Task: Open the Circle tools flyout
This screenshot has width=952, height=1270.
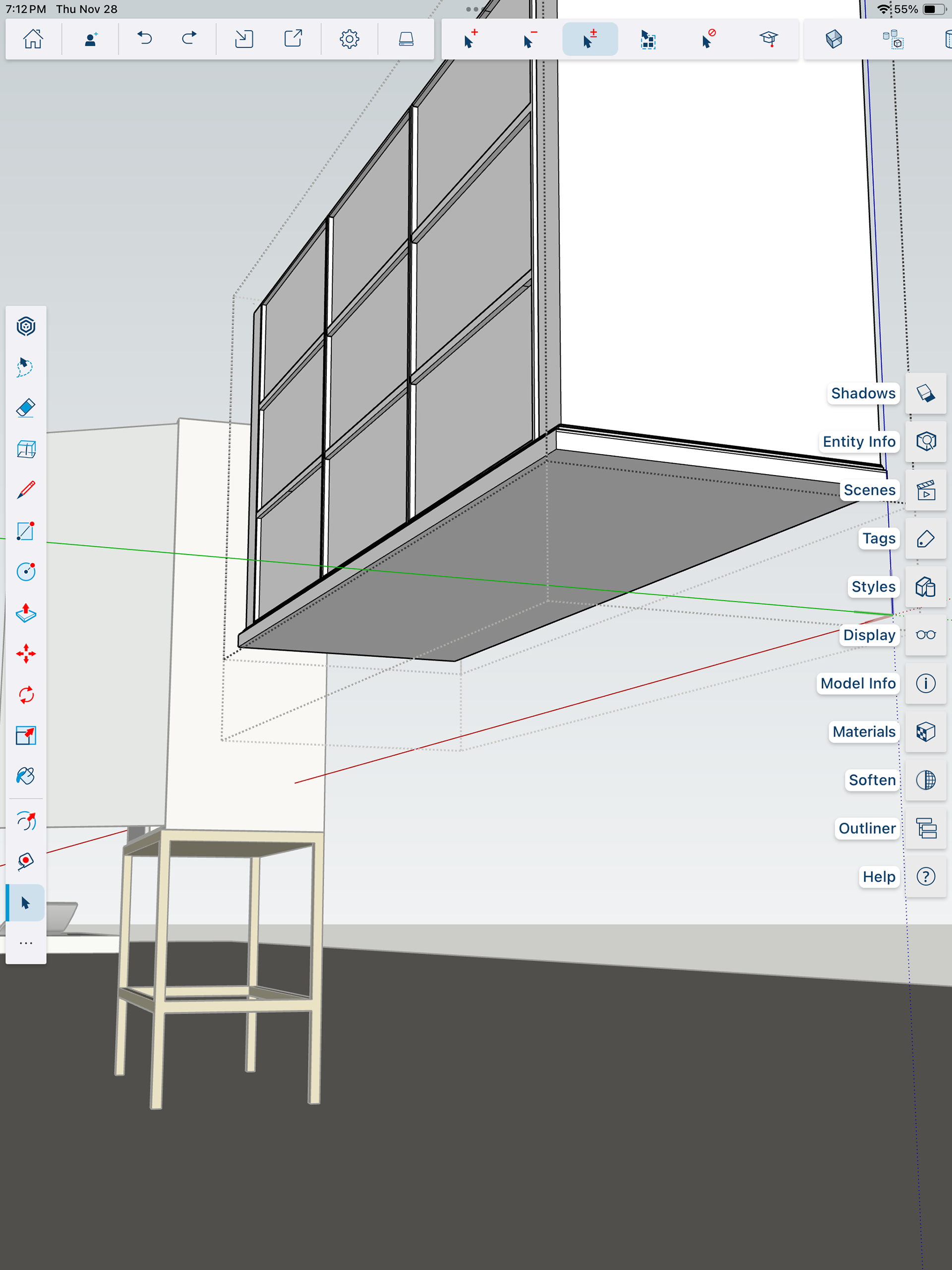Action: pos(26,572)
